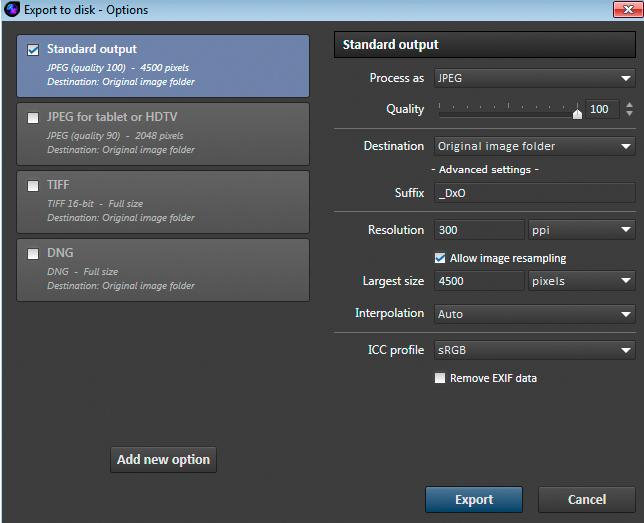Open the Interpolation dropdown
The width and height of the screenshot is (644, 523).
(x=534, y=314)
